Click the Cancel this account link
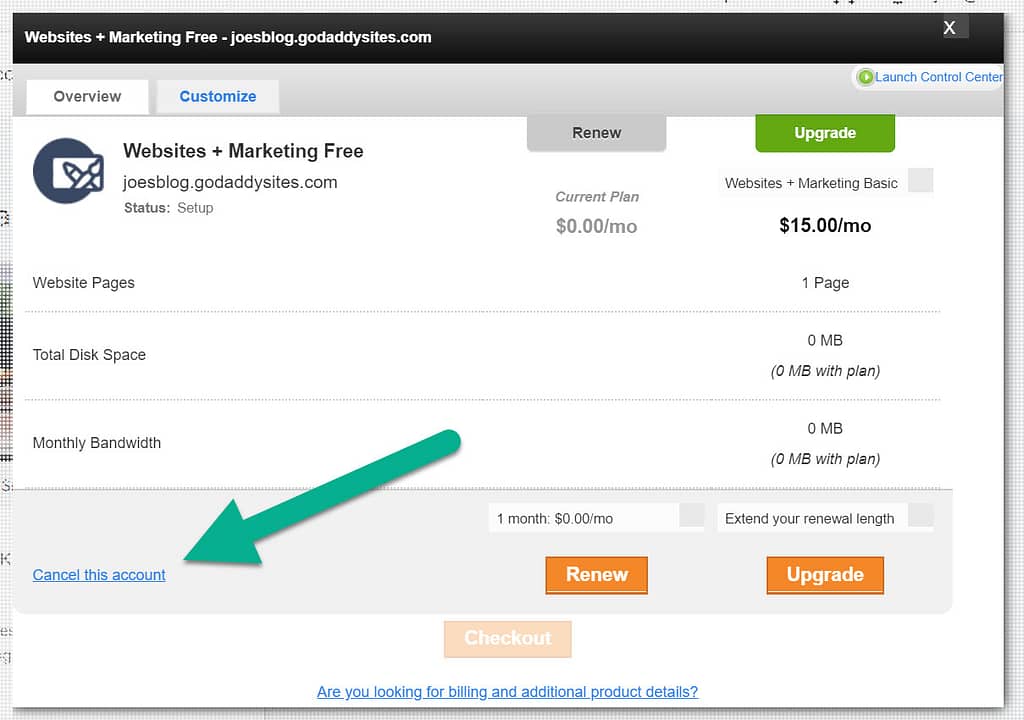This screenshot has width=1024, height=720. tap(99, 575)
